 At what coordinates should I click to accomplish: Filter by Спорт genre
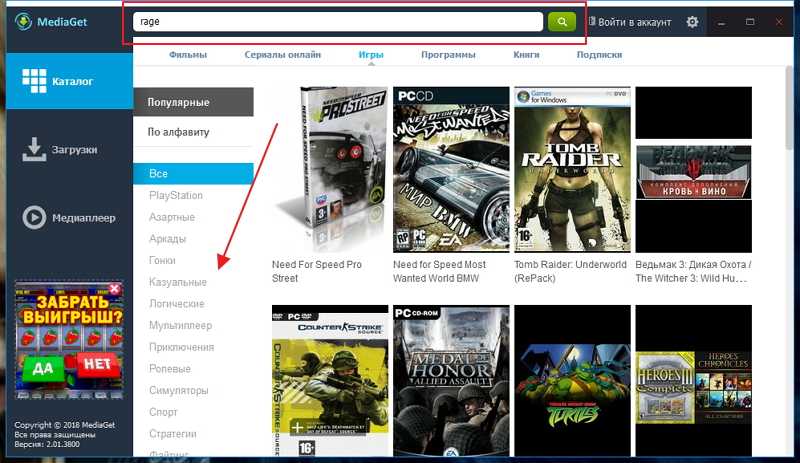pos(163,412)
